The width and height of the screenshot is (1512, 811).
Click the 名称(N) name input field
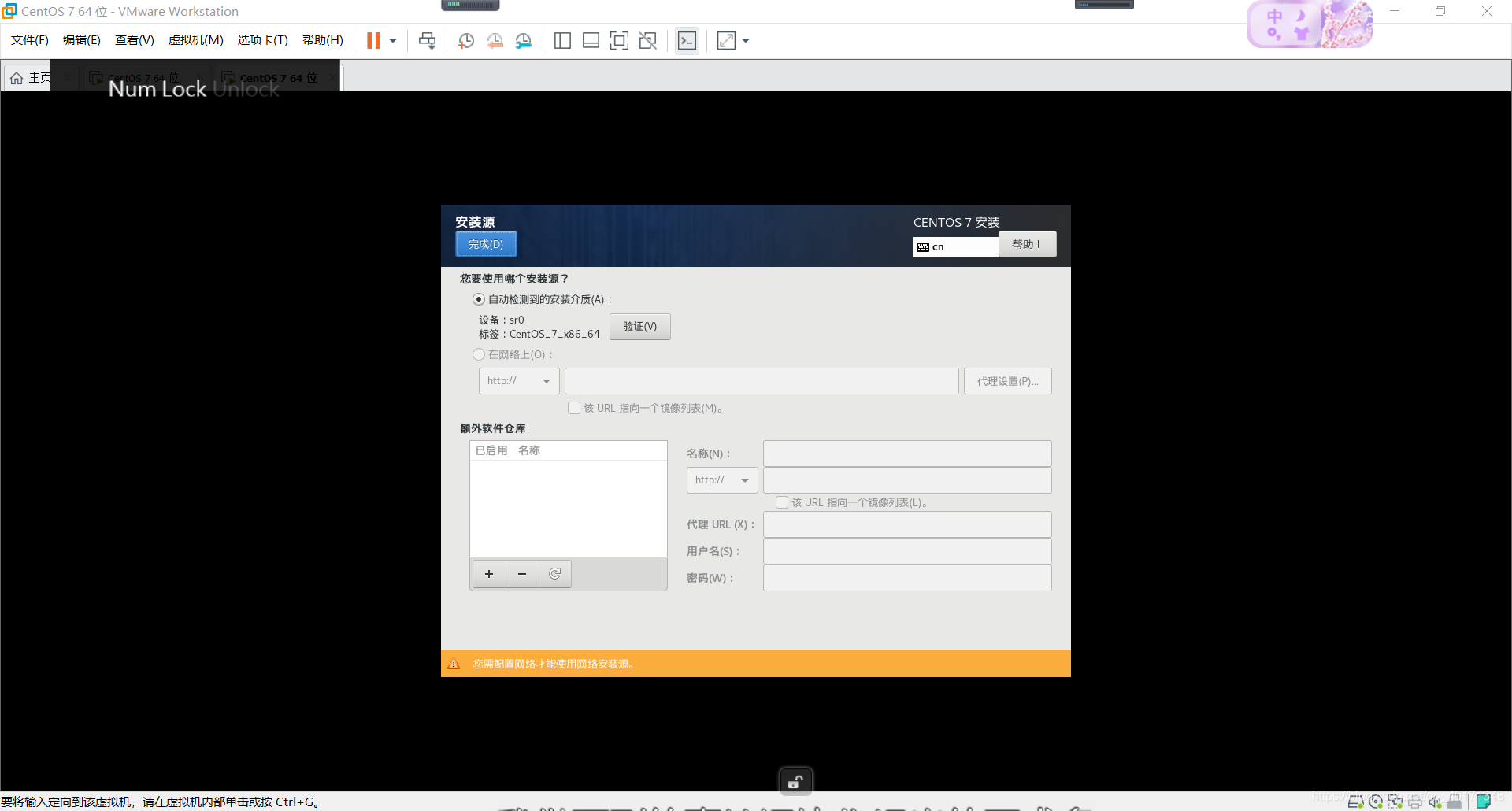(x=907, y=454)
